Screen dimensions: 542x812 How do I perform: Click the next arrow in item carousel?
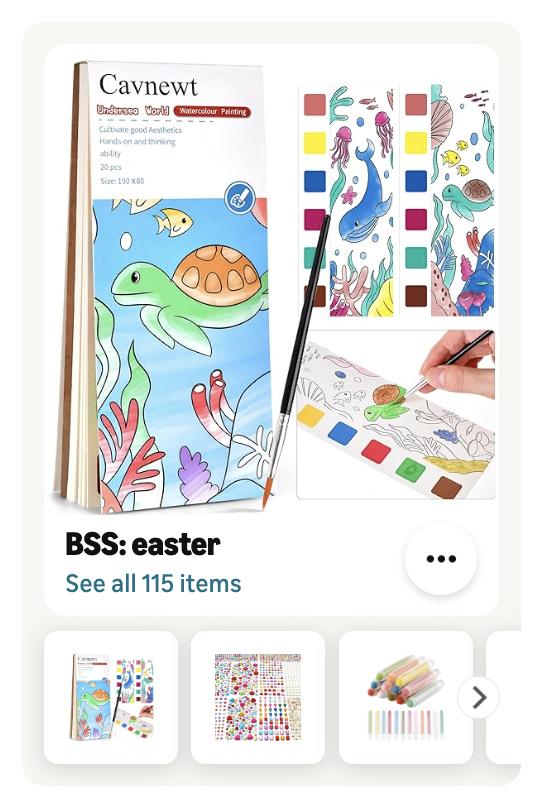click(x=479, y=698)
